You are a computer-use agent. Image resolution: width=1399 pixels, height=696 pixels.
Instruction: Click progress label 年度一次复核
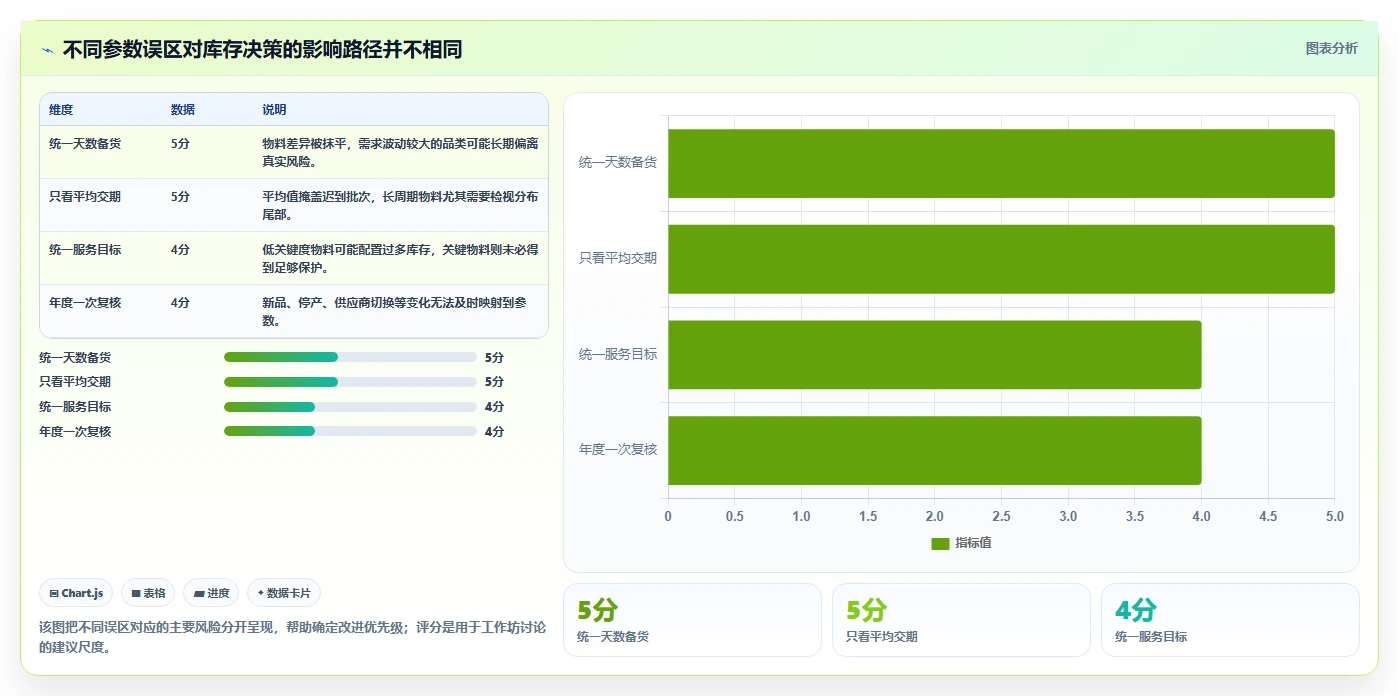click(x=75, y=431)
